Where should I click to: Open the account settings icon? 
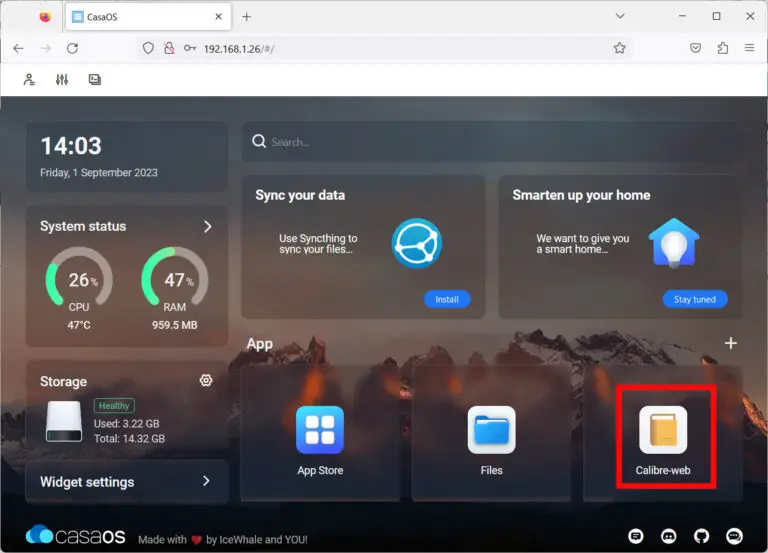(x=29, y=80)
